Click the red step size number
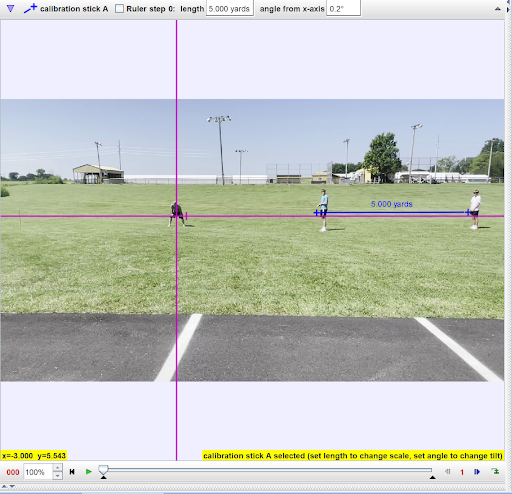The width and height of the screenshot is (512, 494). click(x=462, y=472)
